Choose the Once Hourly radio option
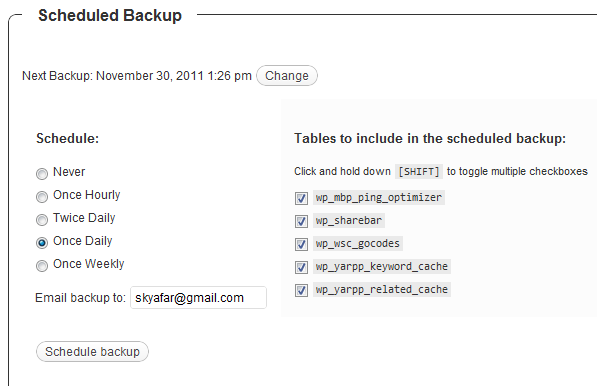 (42, 196)
